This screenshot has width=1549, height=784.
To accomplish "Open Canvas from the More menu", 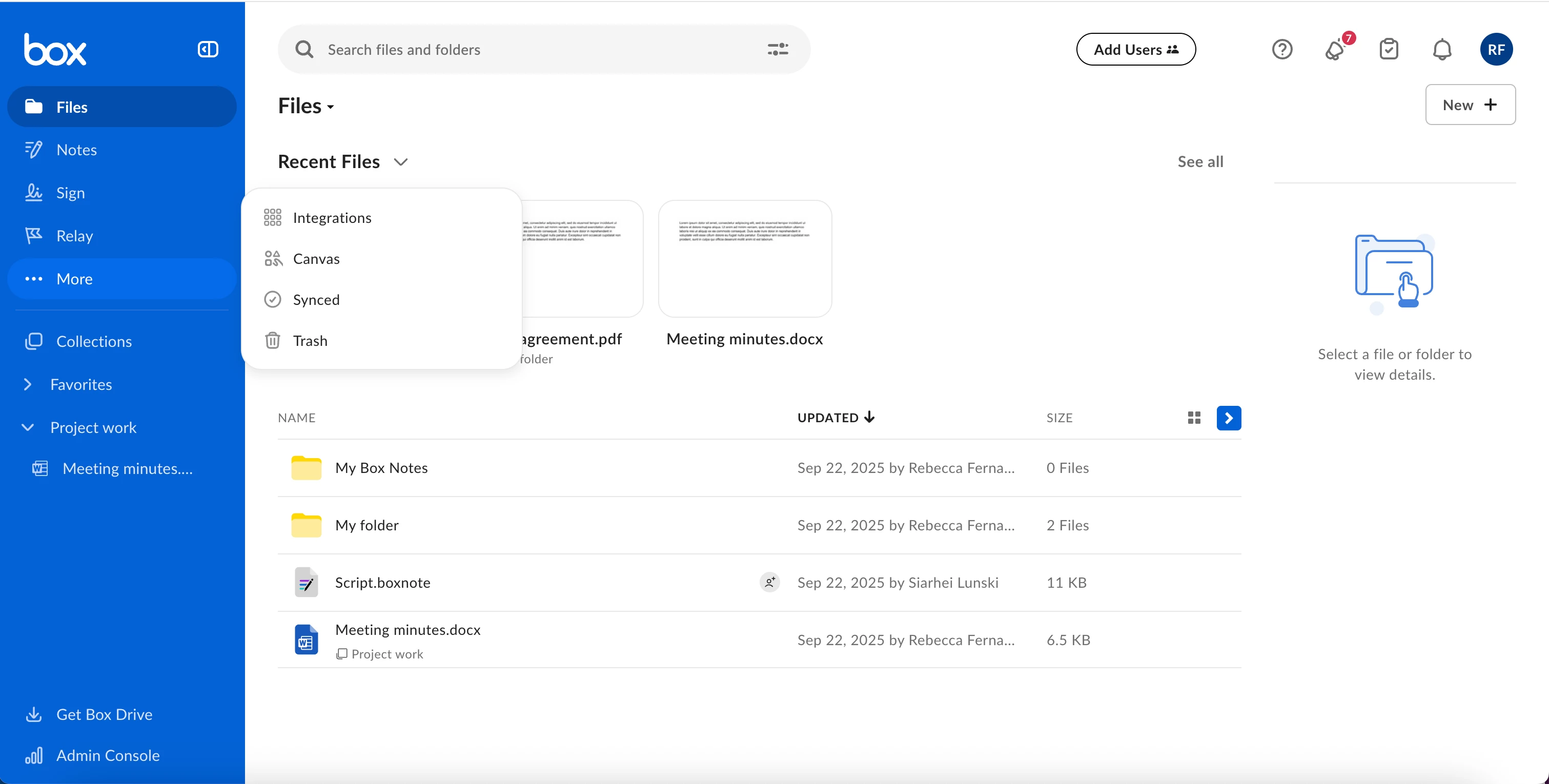I will point(316,259).
